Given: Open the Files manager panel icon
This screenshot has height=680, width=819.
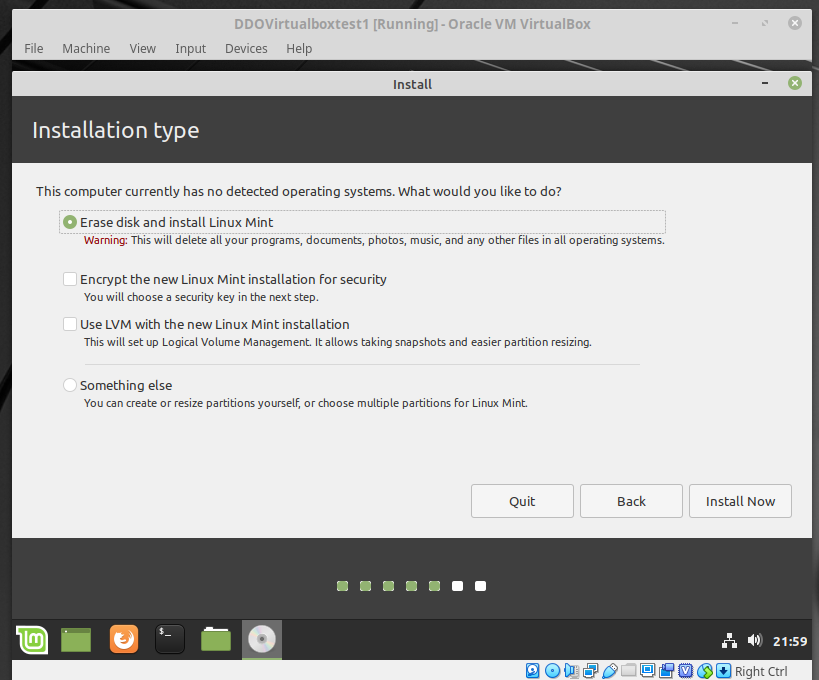Looking at the screenshot, I should click(x=216, y=639).
